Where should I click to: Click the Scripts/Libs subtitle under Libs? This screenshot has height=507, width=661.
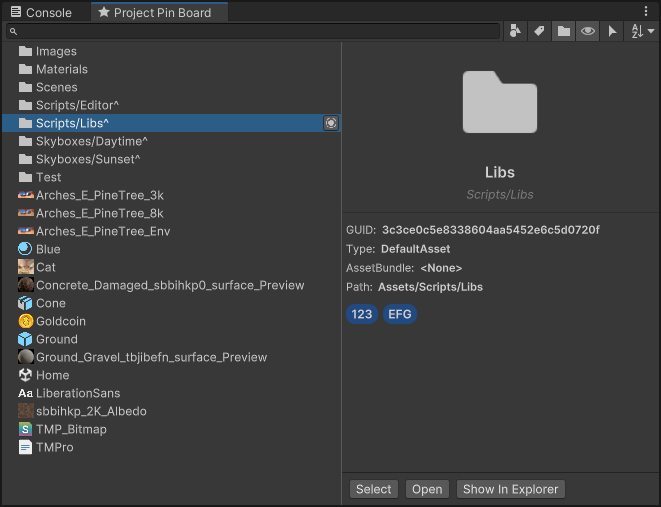(x=500, y=194)
